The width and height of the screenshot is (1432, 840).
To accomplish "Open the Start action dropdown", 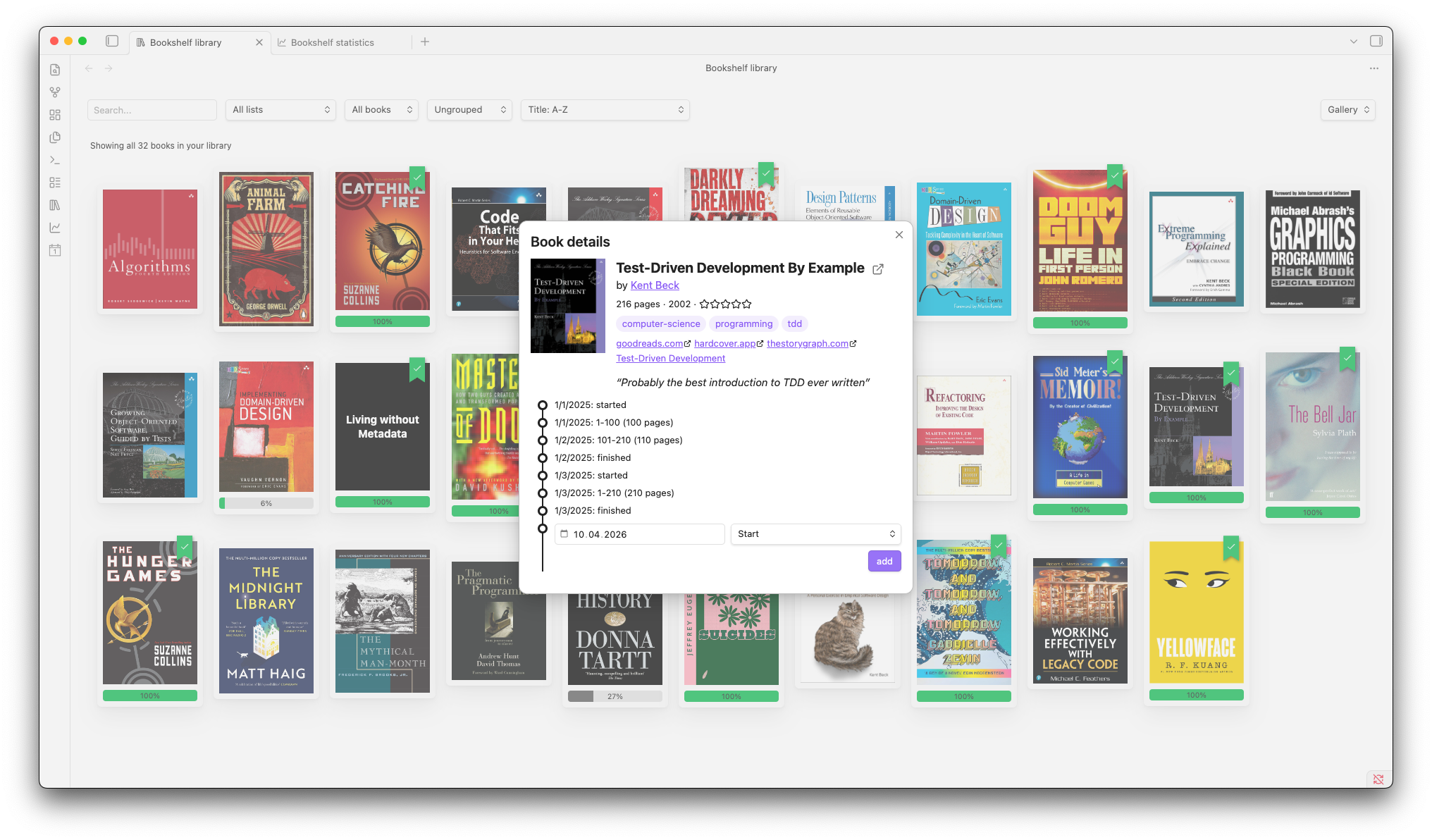I will pos(815,534).
